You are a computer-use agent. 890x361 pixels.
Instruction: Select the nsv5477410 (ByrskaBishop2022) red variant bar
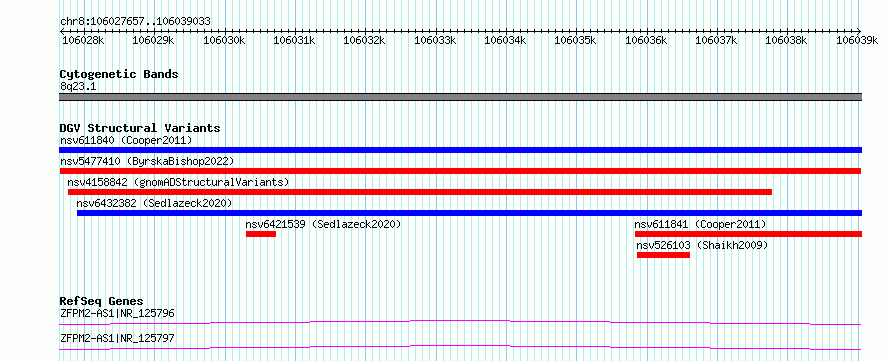click(460, 171)
